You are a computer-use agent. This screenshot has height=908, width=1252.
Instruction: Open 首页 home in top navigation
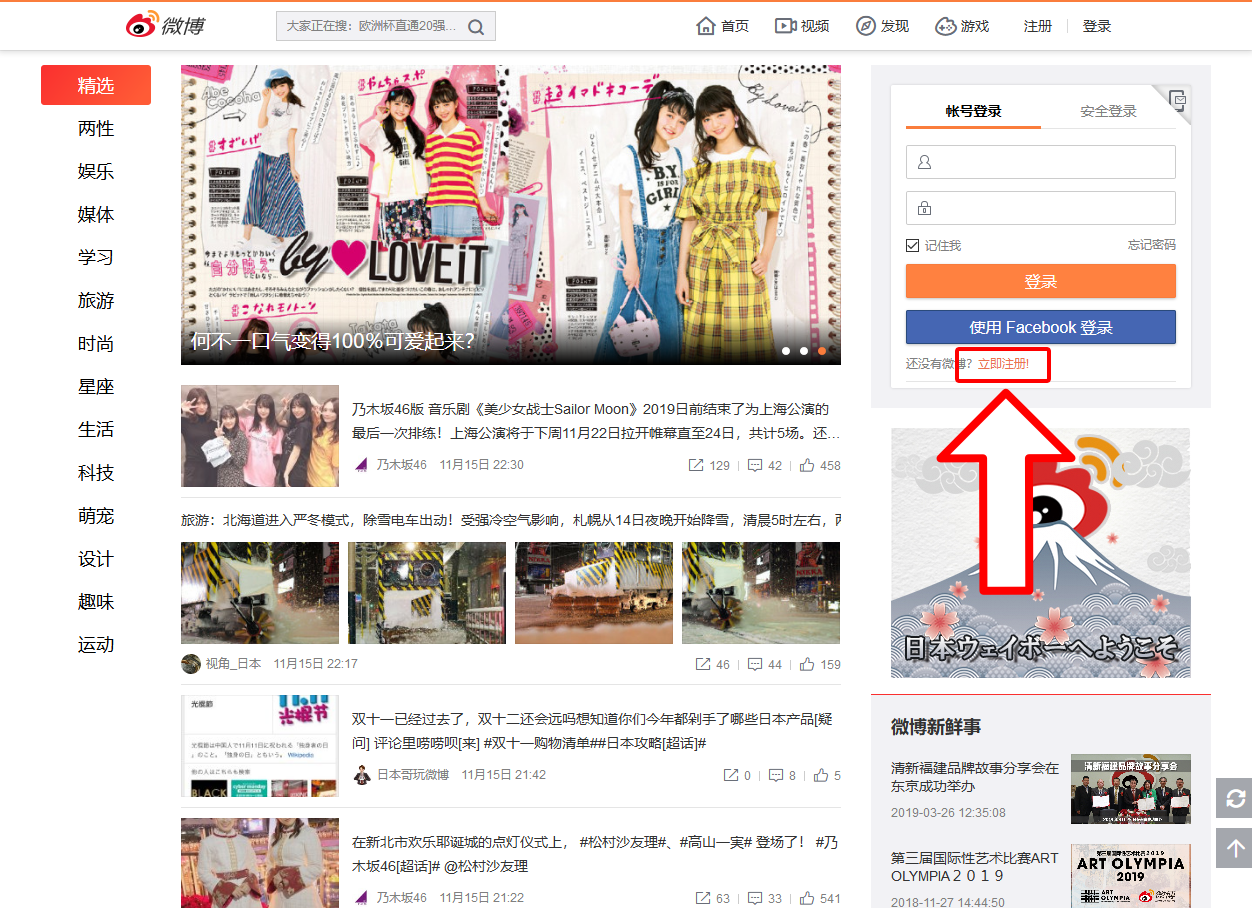coord(722,26)
